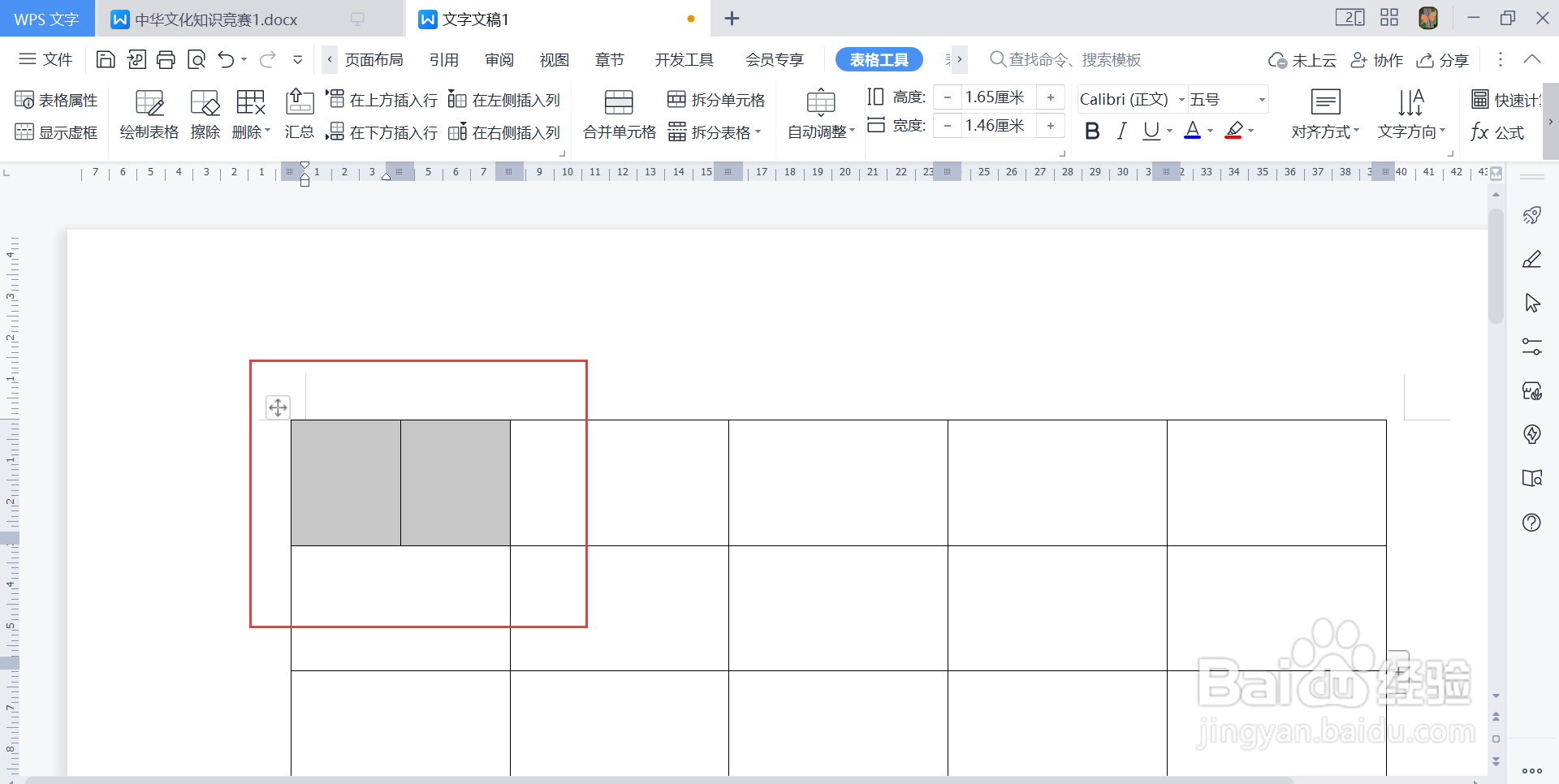Open sidebar settings sliders icon
1559x784 pixels.
(x=1532, y=347)
